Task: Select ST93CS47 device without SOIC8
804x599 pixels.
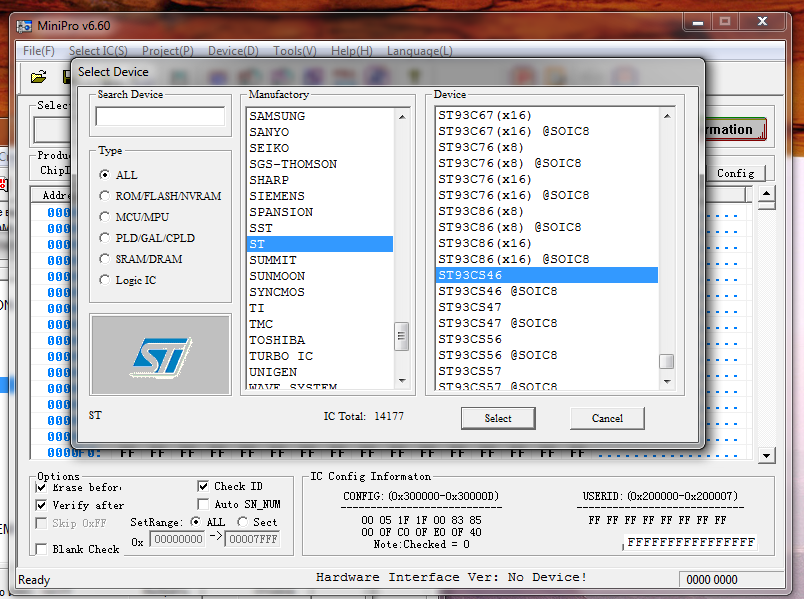Action: (x=547, y=307)
